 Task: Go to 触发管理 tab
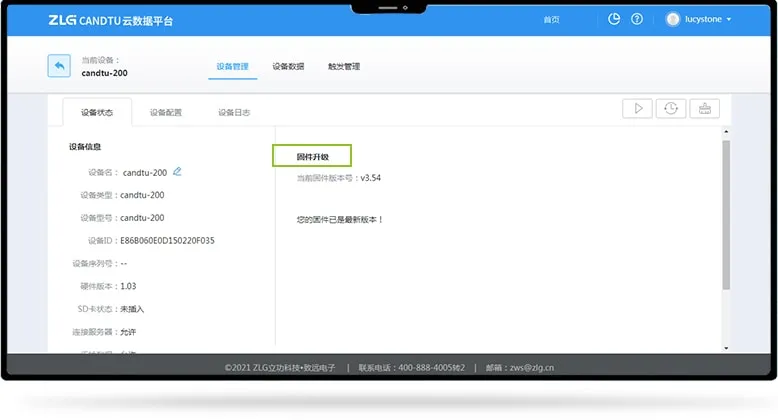click(x=343, y=67)
